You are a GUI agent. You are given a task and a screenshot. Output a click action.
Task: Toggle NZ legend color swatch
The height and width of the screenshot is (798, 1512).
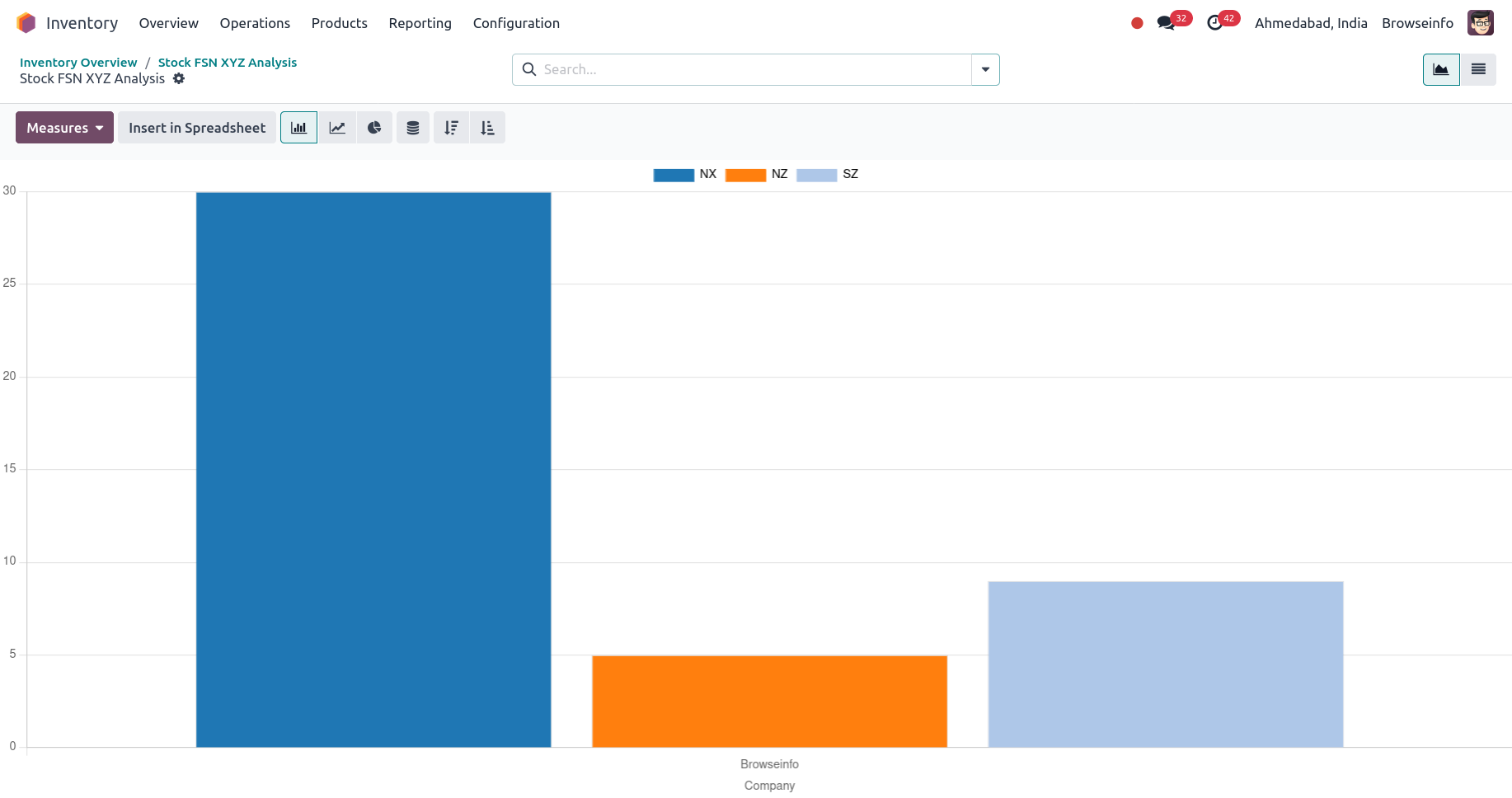click(x=745, y=175)
